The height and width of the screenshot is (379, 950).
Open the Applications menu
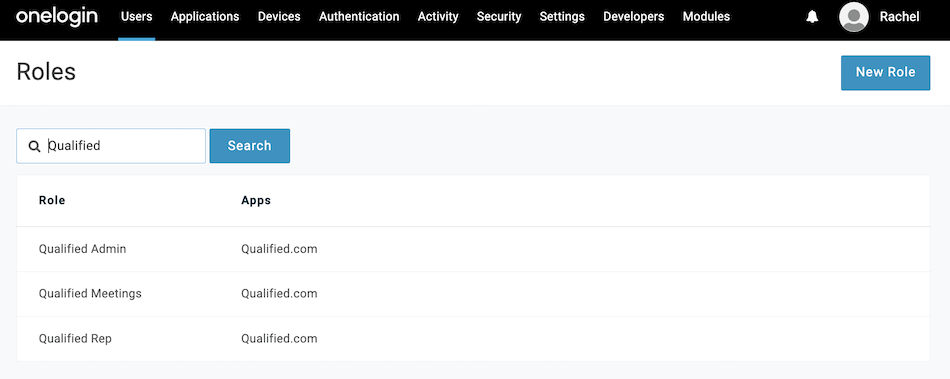pos(205,17)
